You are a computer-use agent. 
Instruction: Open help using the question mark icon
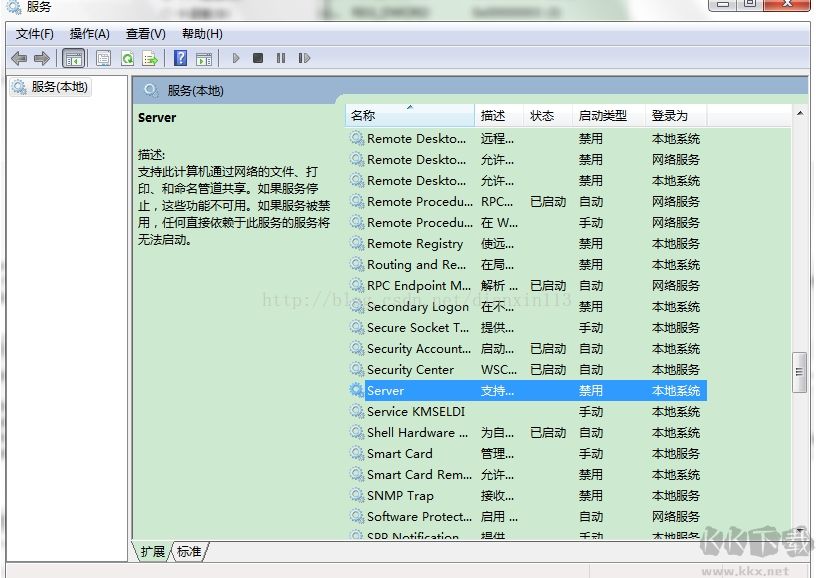tap(178, 58)
